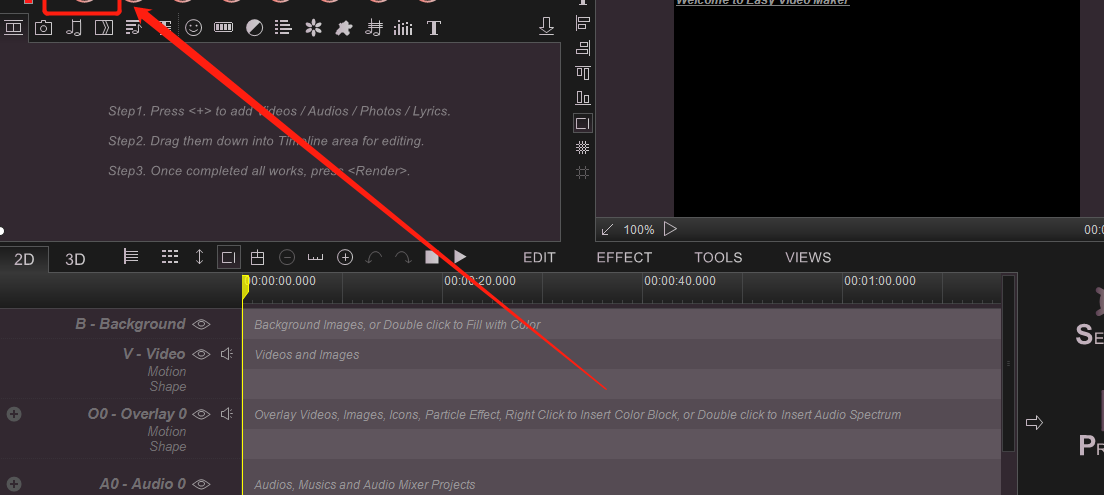Open the video clips category icon
The image size is (1104, 495).
point(13,28)
